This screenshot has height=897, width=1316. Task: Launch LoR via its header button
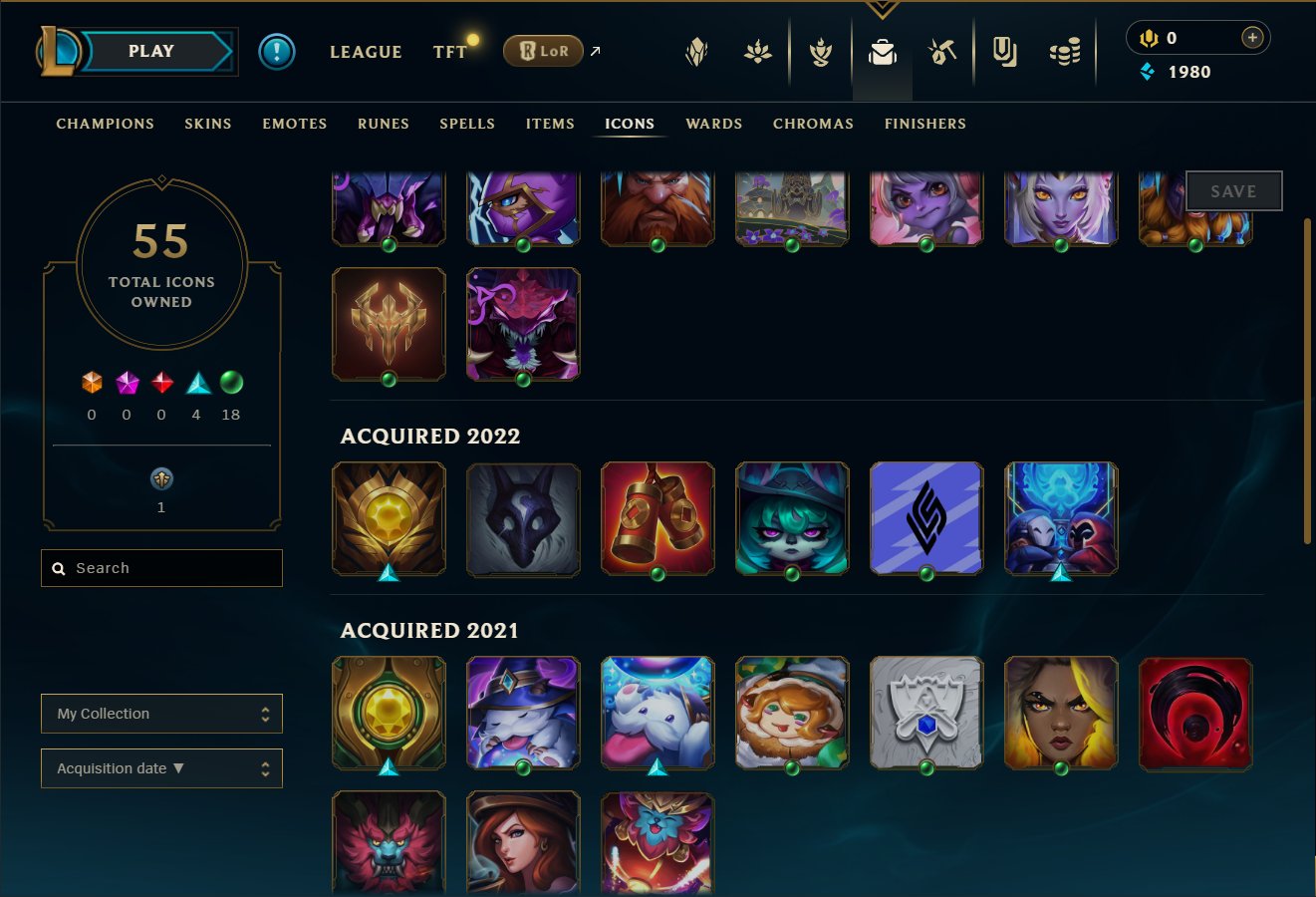[543, 51]
